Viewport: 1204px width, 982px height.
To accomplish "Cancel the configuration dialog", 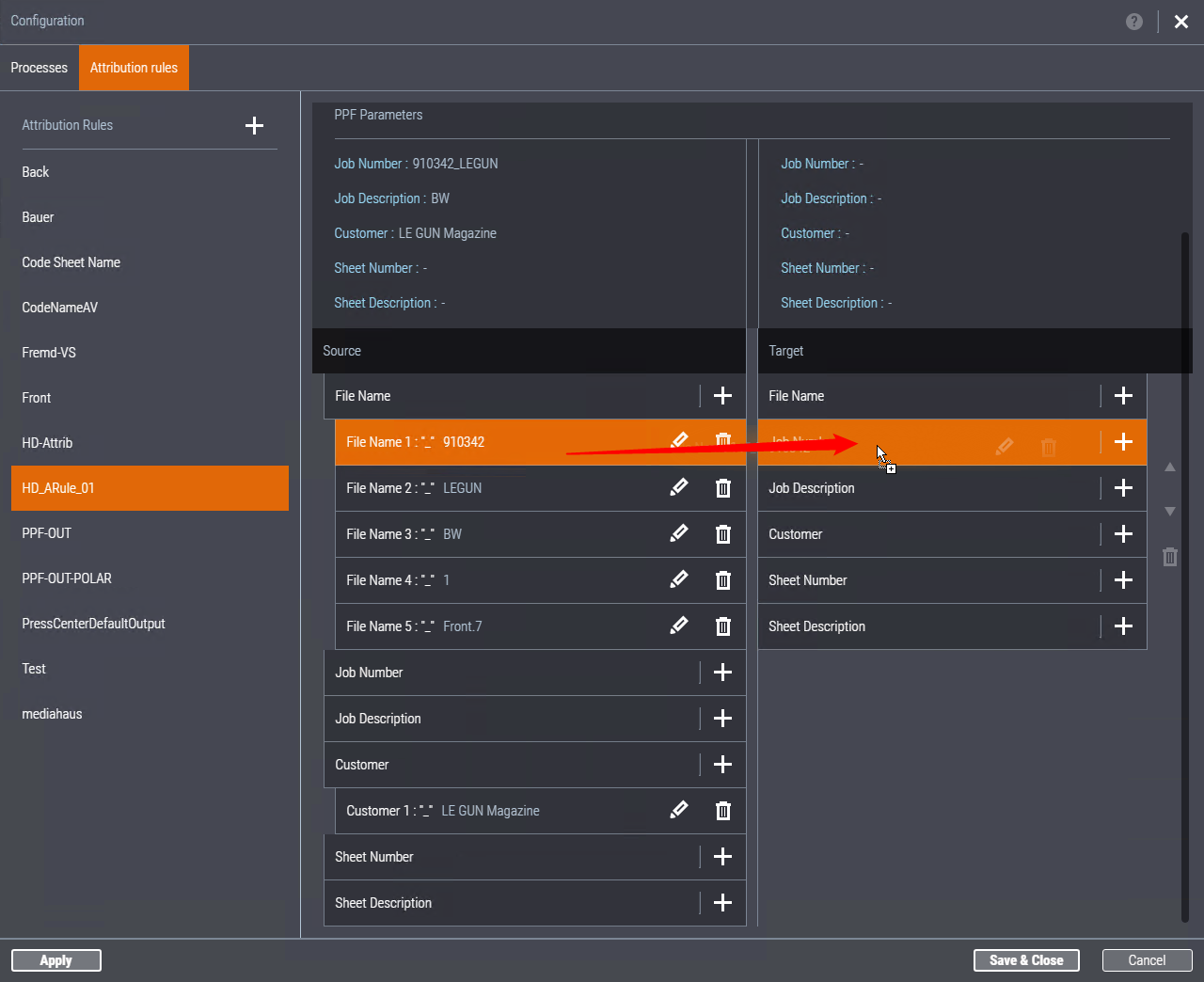I will coord(1147,960).
